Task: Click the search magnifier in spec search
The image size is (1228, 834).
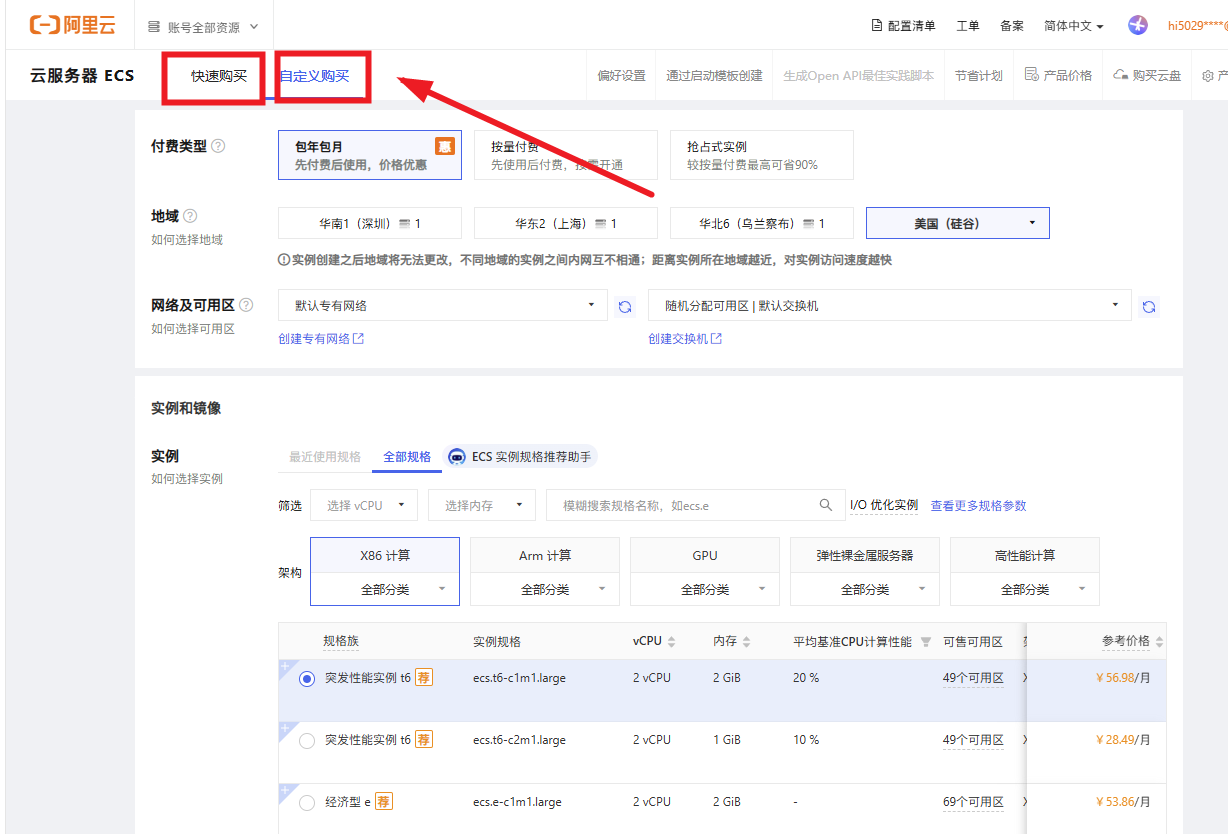Action: (x=825, y=505)
